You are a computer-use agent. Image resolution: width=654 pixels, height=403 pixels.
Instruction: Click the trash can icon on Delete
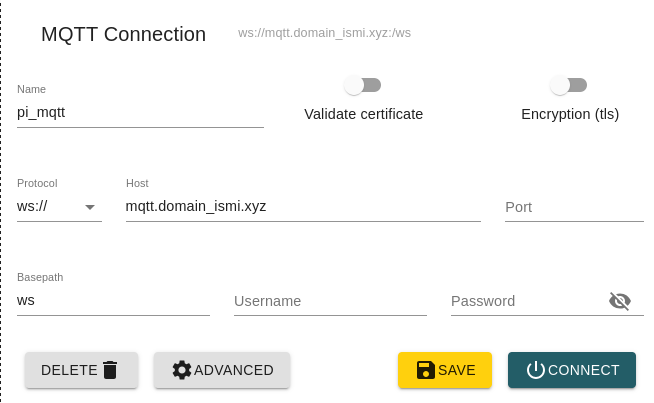[x=110, y=370]
